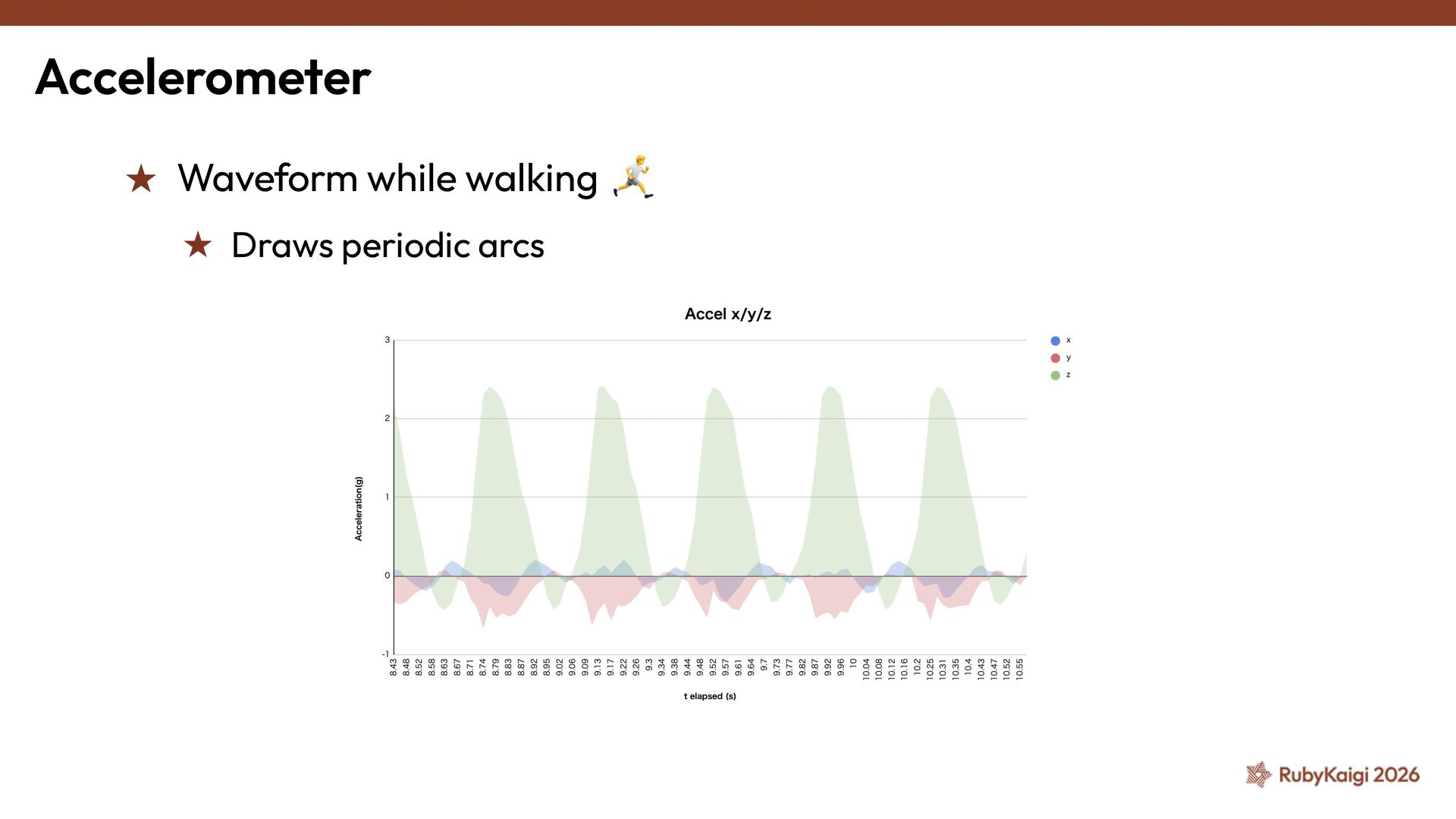Click the brown header bar
Image resolution: width=1456 pixels, height=819 pixels.
click(x=728, y=12)
